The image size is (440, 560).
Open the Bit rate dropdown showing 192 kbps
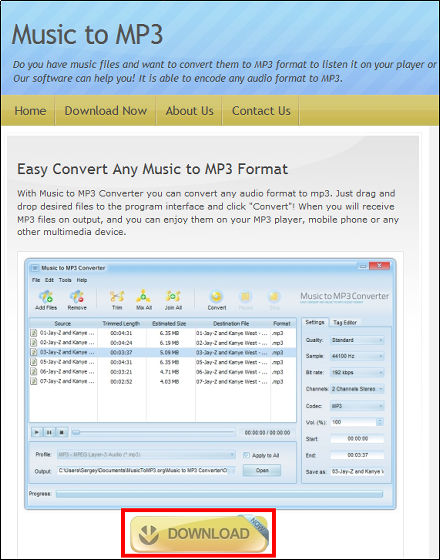(x=357, y=372)
